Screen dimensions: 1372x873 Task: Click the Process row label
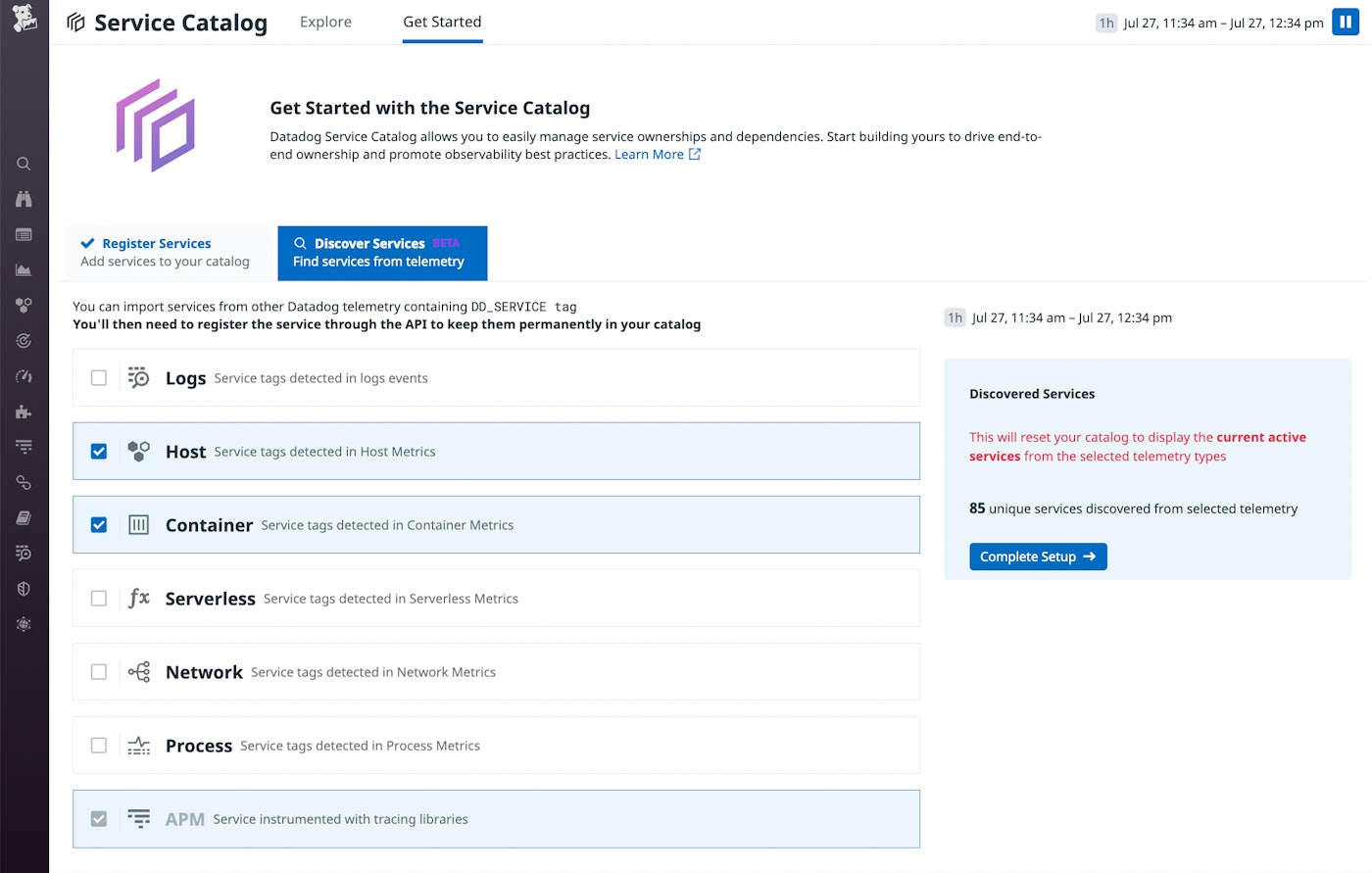(x=199, y=746)
